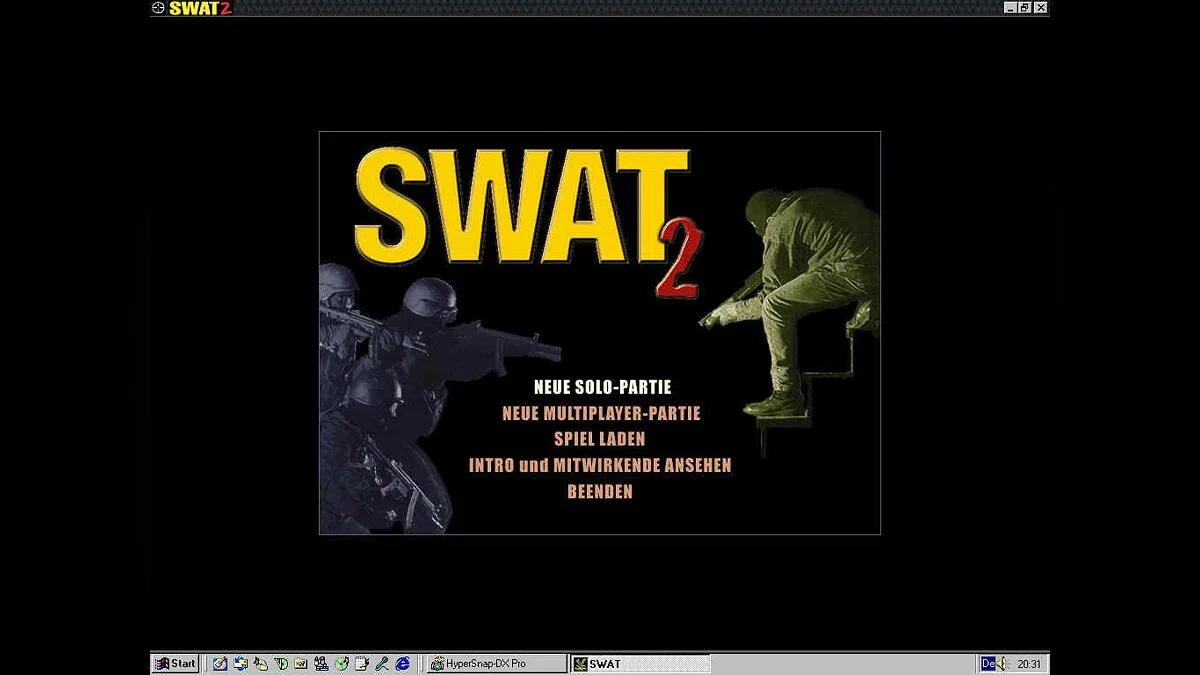
Task: Select SPIEL LADEN to load a game
Action: tap(600, 439)
